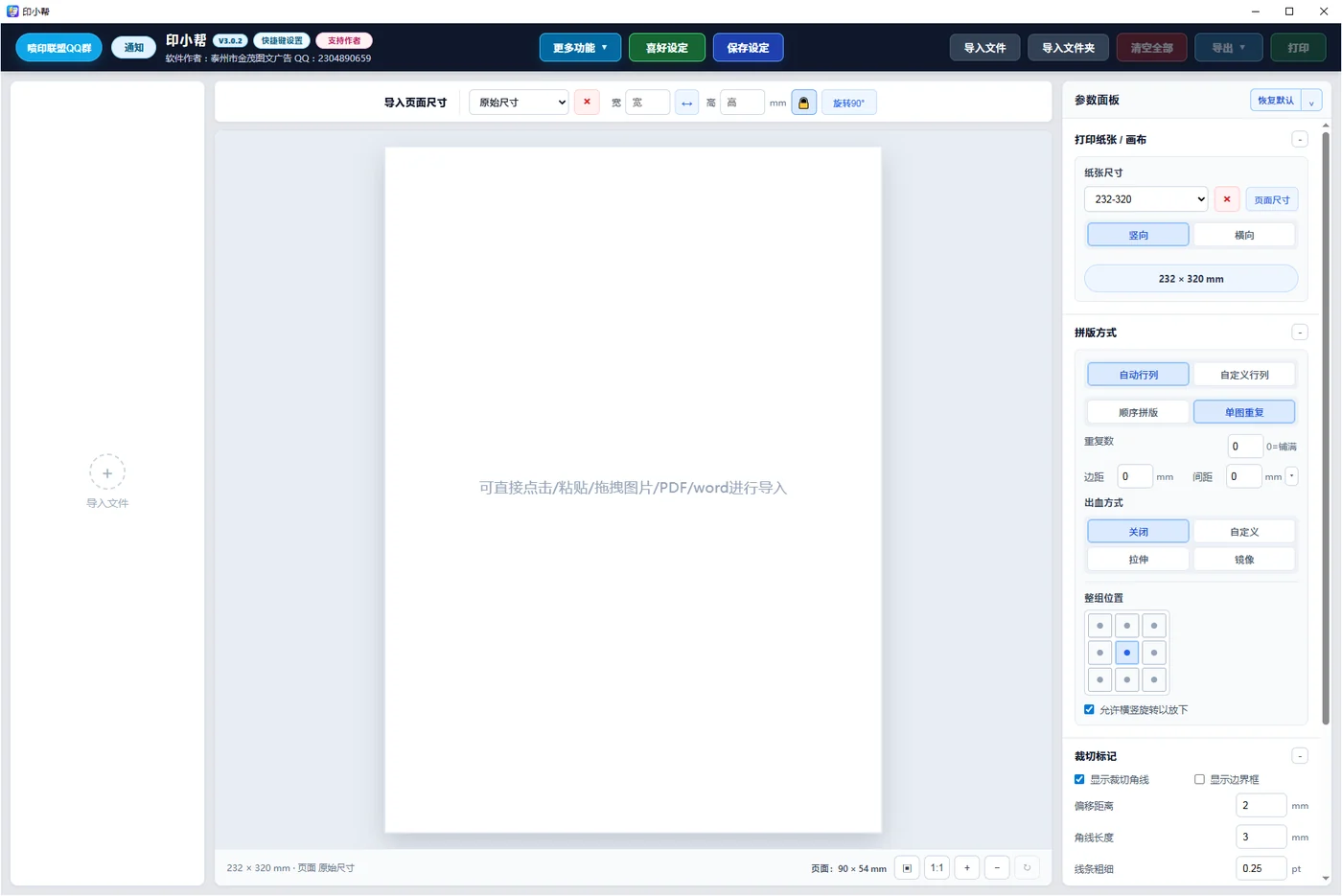The image size is (1342, 896).
Task: Set bleed mode to 镜像
Action: point(1244,560)
